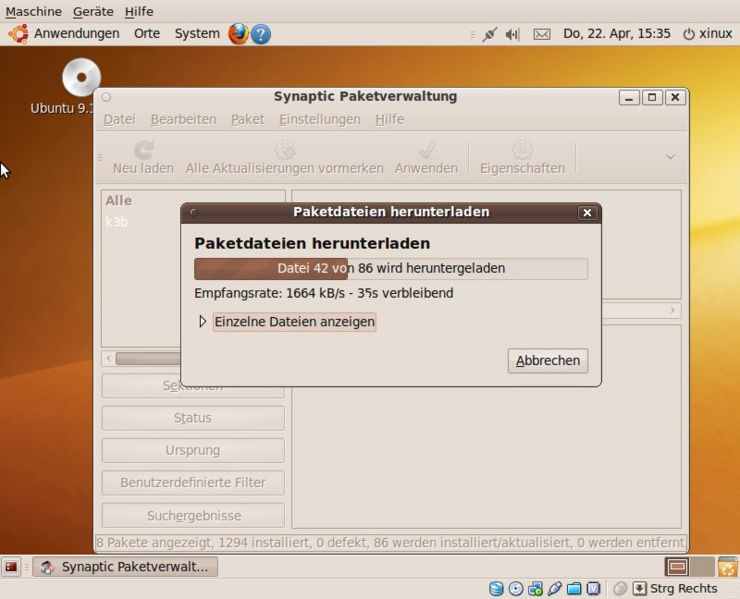This screenshot has height=599, width=740.
Task: Click the Firefox browser launcher icon
Action: click(238, 33)
